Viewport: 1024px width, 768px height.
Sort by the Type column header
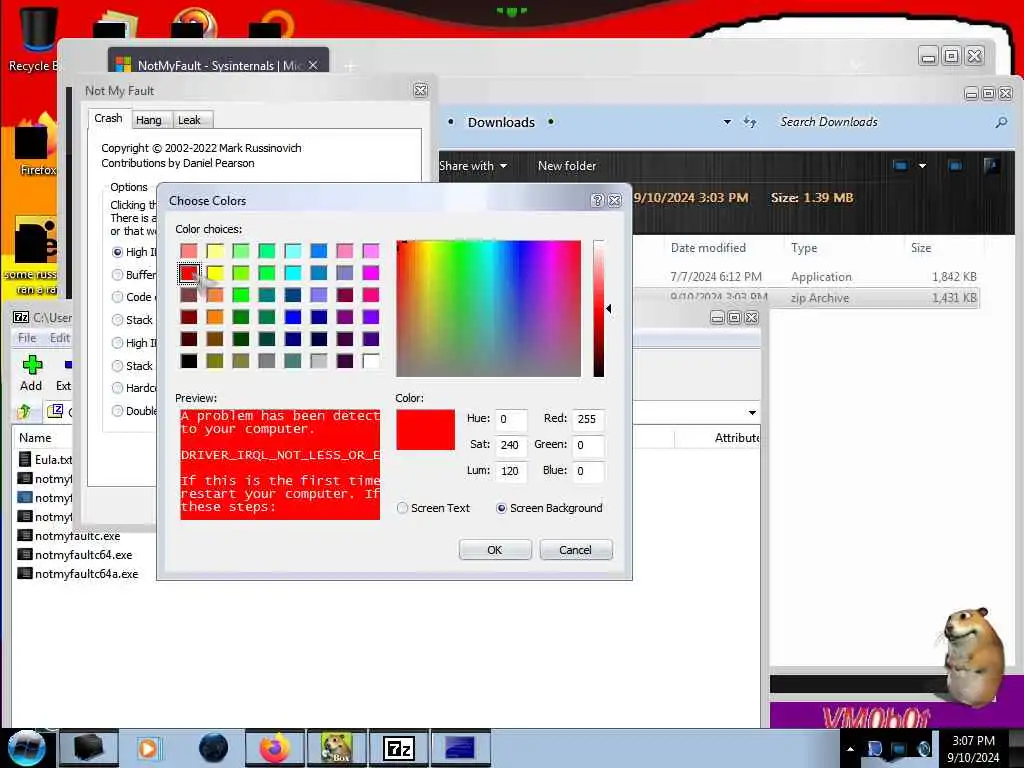(x=804, y=248)
